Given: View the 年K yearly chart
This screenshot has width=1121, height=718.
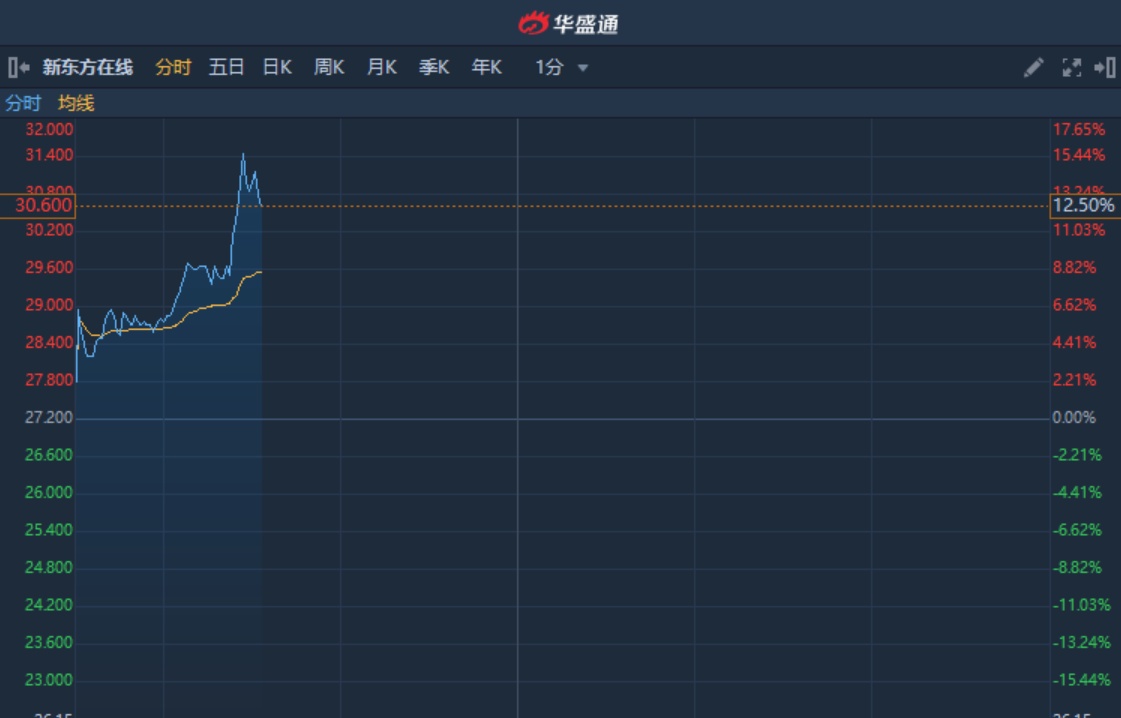Looking at the screenshot, I should point(486,68).
